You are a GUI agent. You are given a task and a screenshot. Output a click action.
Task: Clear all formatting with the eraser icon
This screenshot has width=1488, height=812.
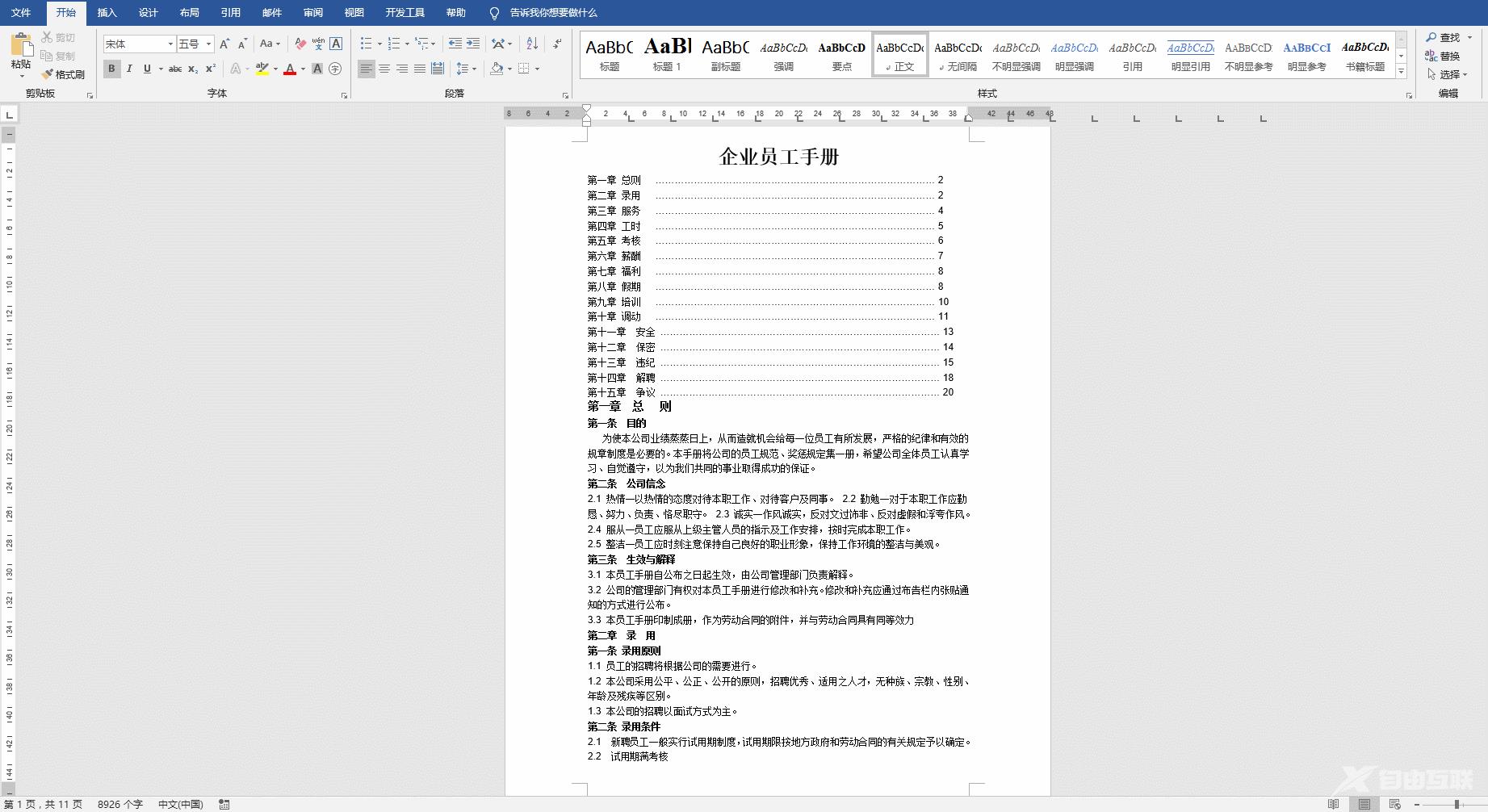tap(299, 44)
